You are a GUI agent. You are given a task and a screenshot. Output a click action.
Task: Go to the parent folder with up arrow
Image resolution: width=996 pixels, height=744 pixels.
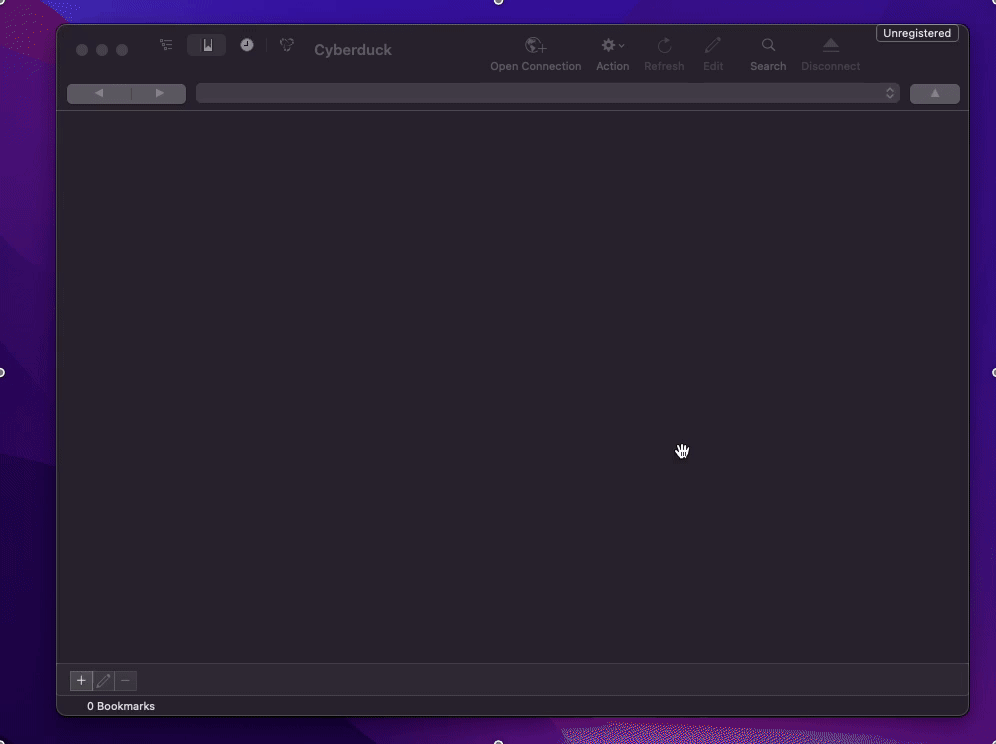click(934, 93)
